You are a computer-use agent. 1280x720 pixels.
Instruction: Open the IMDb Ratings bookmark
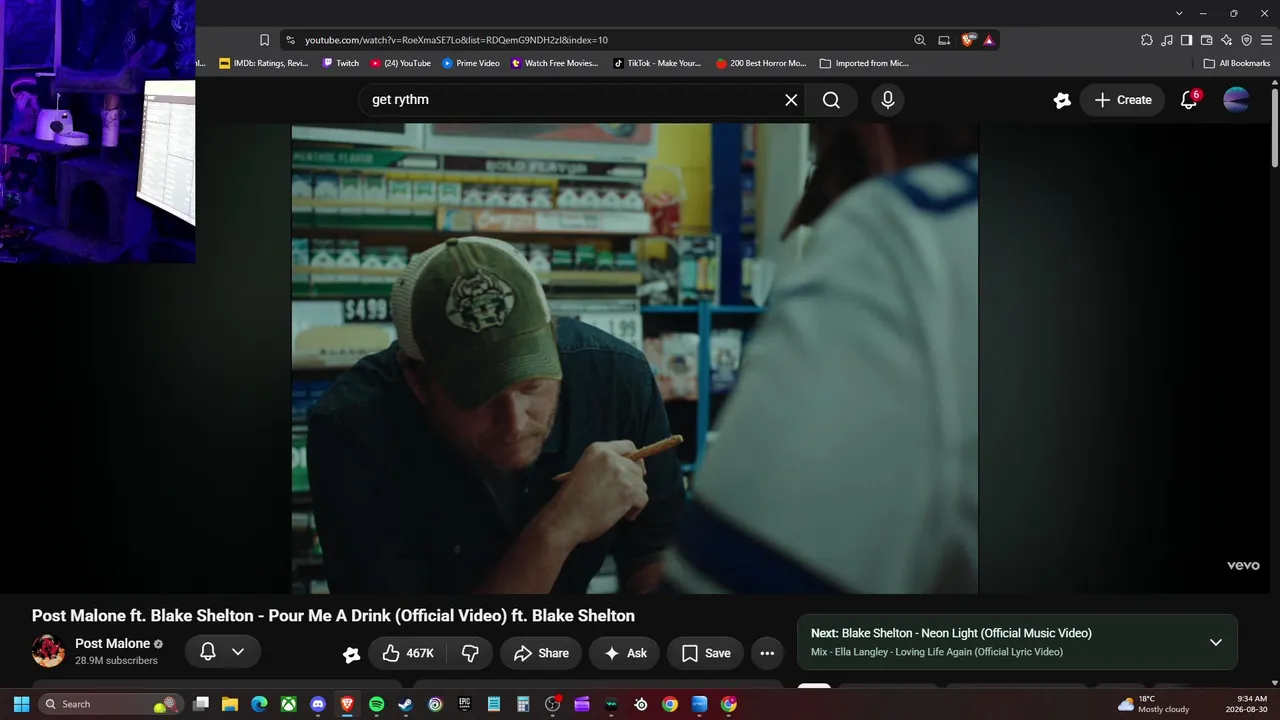tap(264, 63)
